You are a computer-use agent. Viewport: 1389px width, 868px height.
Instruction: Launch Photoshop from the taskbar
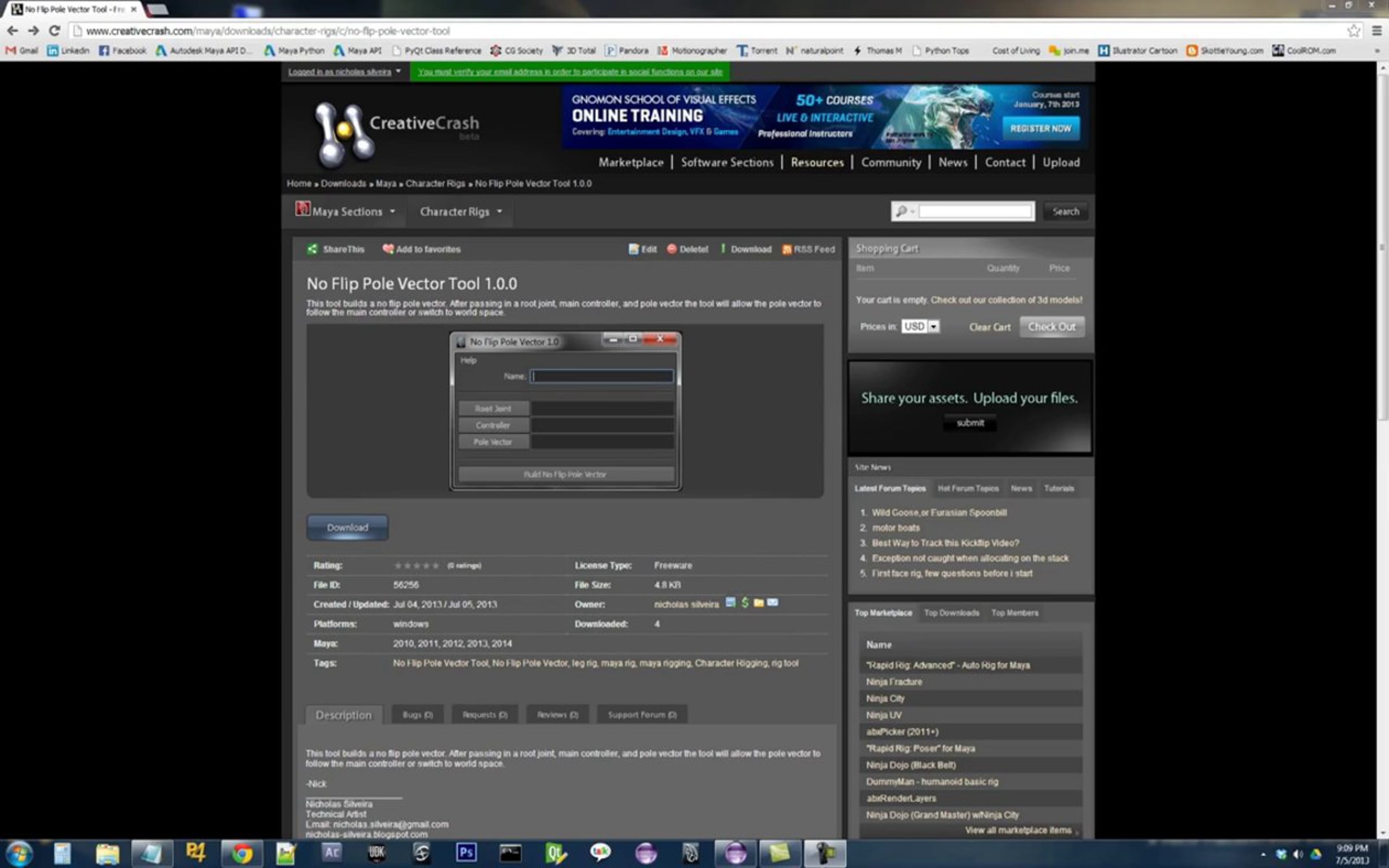click(x=466, y=853)
